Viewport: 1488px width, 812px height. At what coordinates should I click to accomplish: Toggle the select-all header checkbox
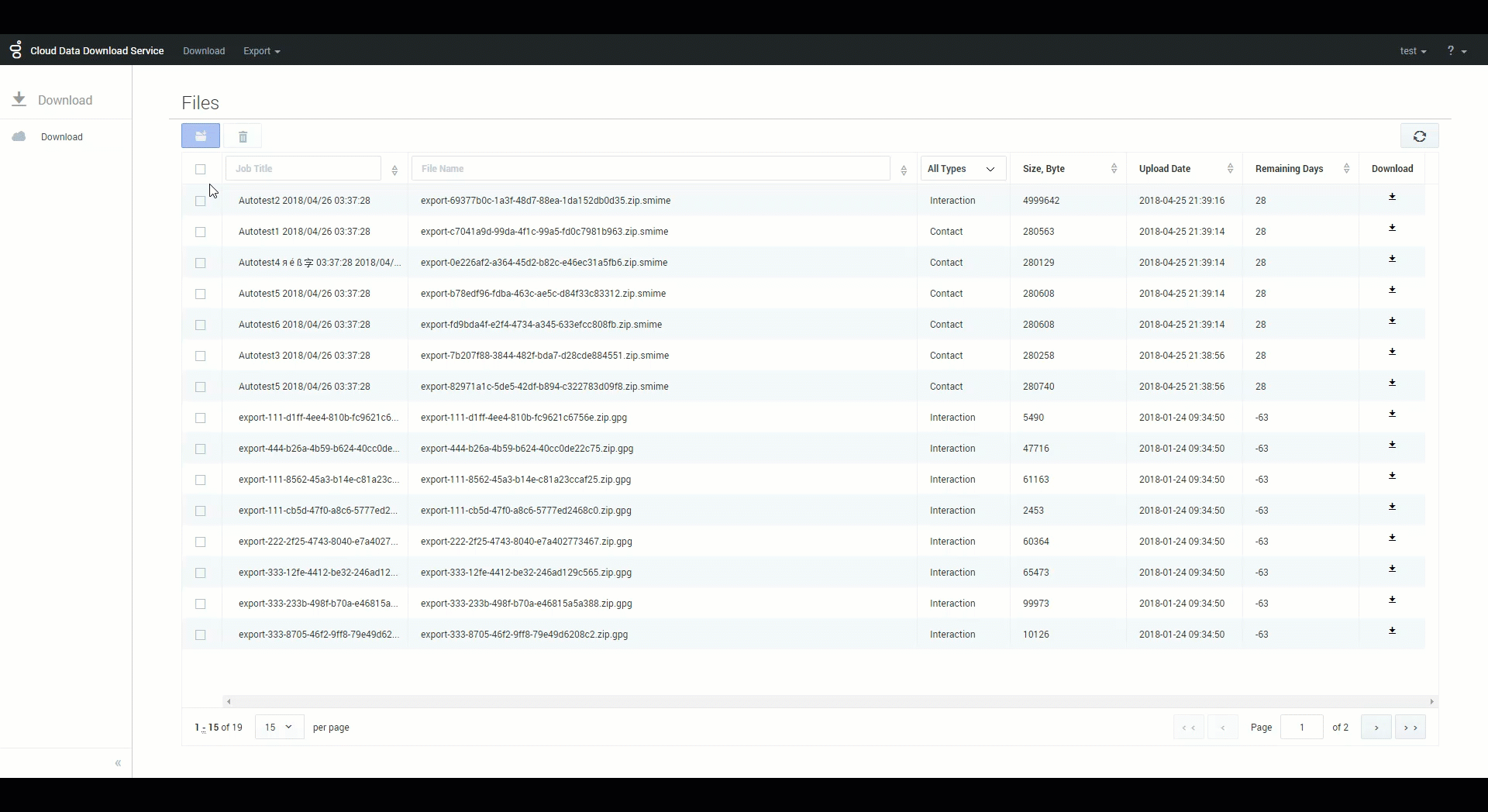[x=201, y=170]
